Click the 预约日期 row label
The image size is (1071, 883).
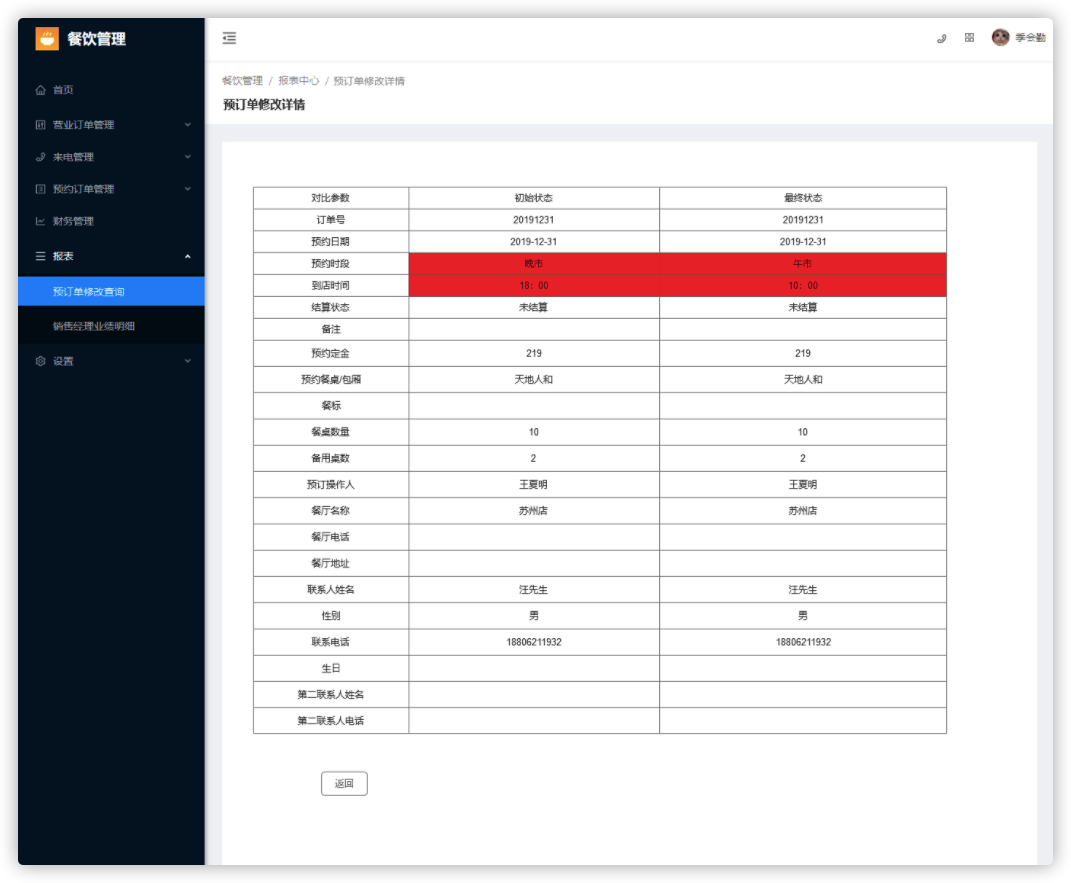tap(331, 241)
